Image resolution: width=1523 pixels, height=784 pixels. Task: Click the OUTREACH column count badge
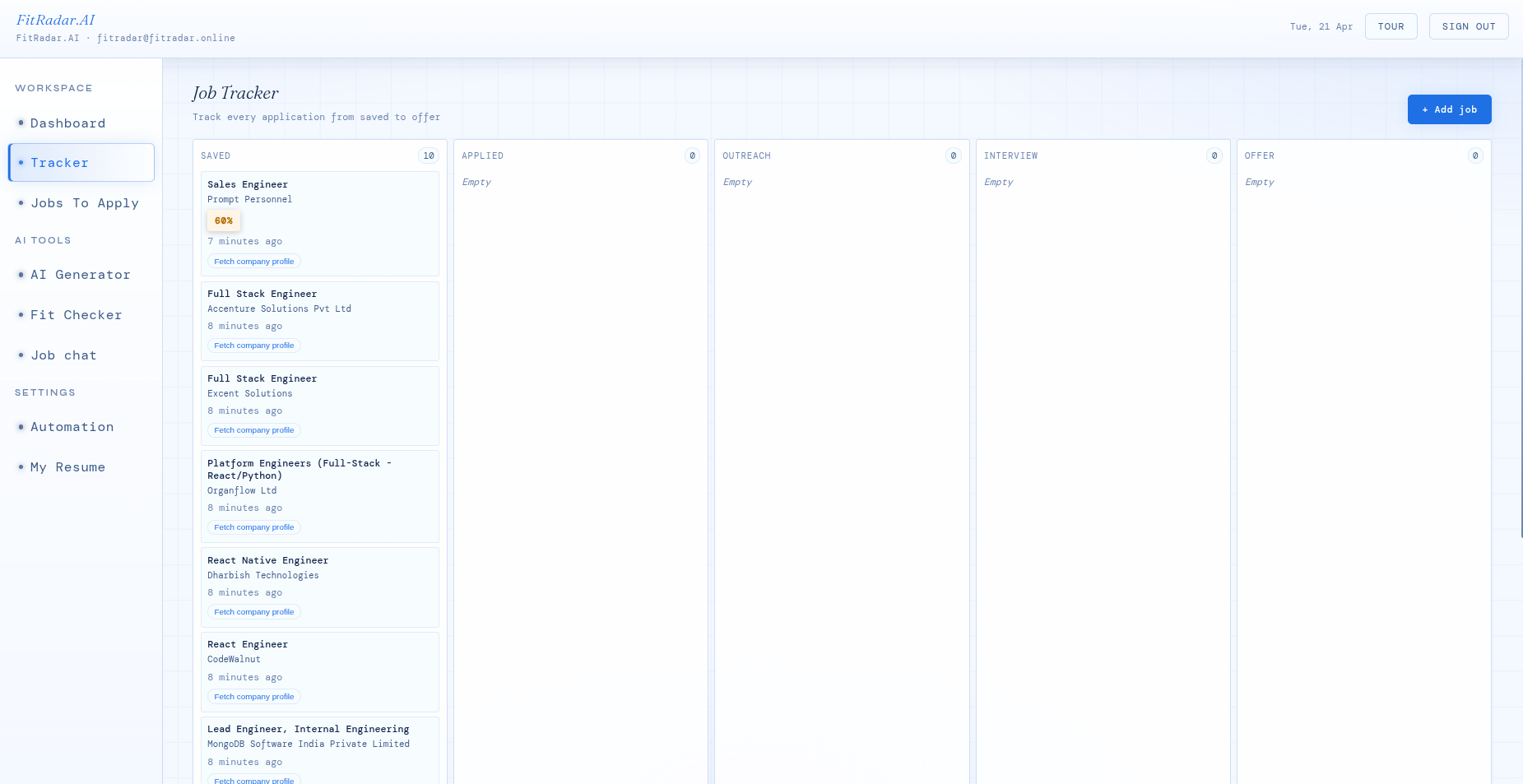click(954, 155)
